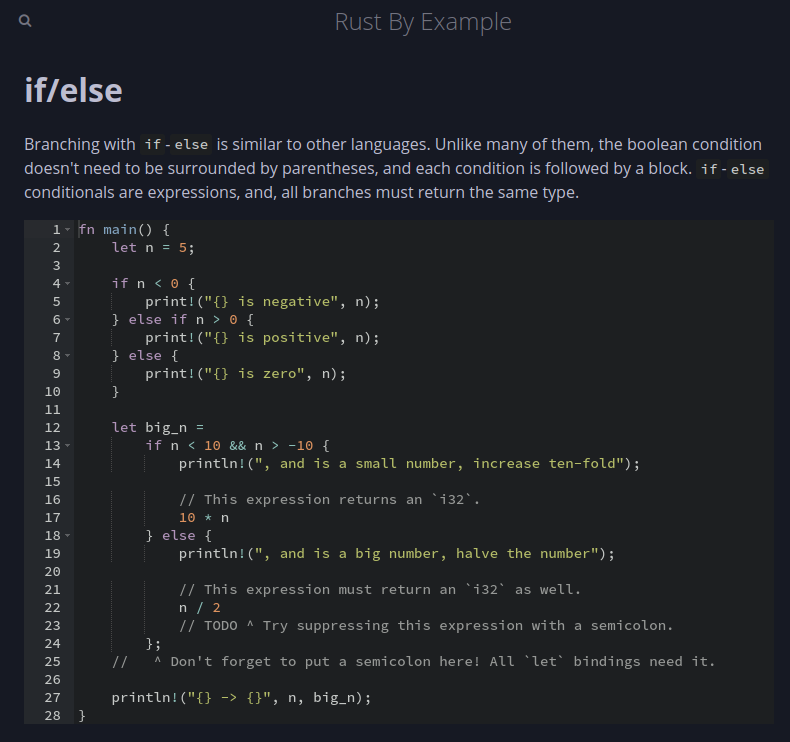Place cursor in 'is positive' print line
The image size is (790, 742).
coord(262,338)
